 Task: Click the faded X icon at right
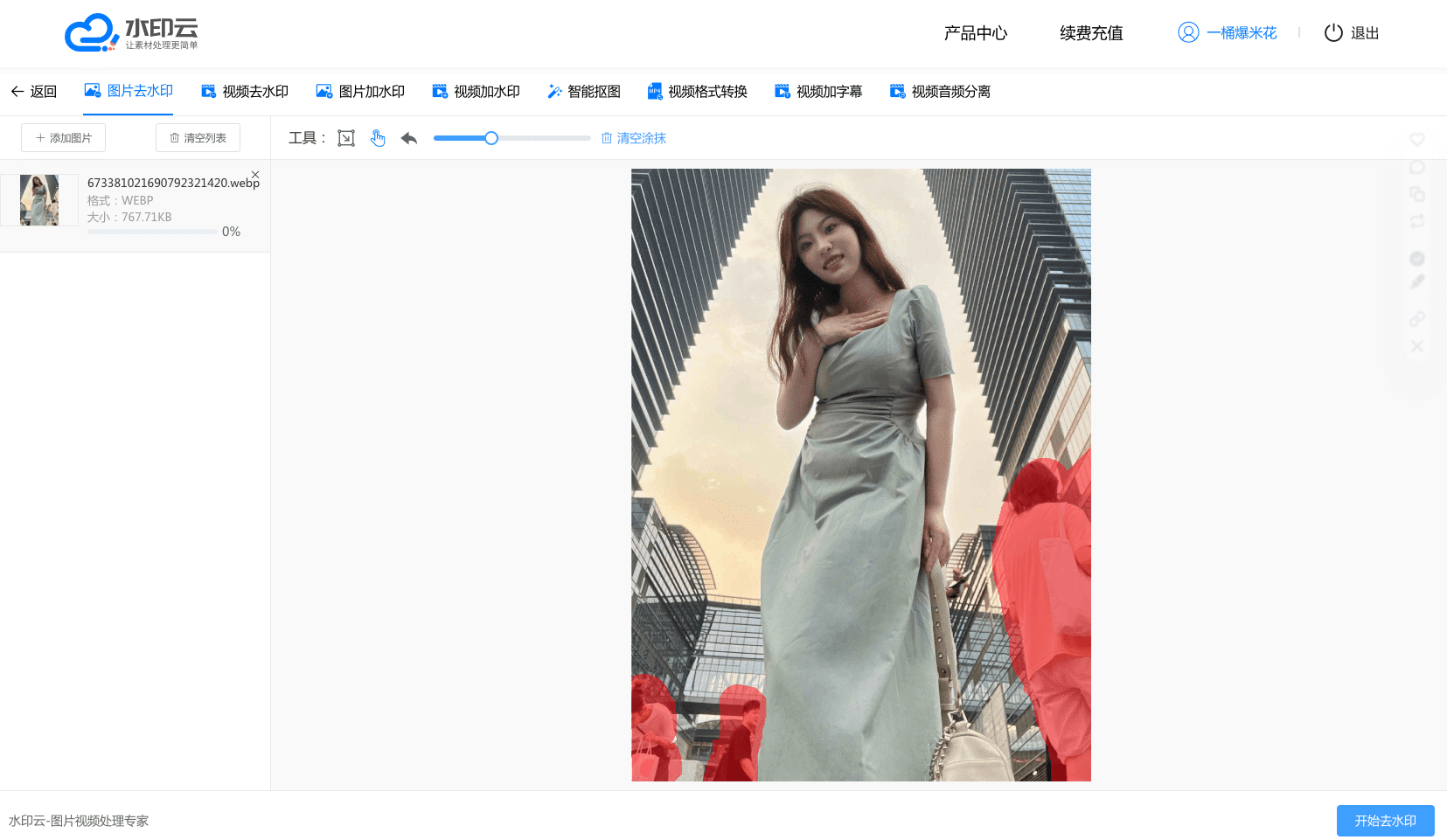[x=1417, y=347]
